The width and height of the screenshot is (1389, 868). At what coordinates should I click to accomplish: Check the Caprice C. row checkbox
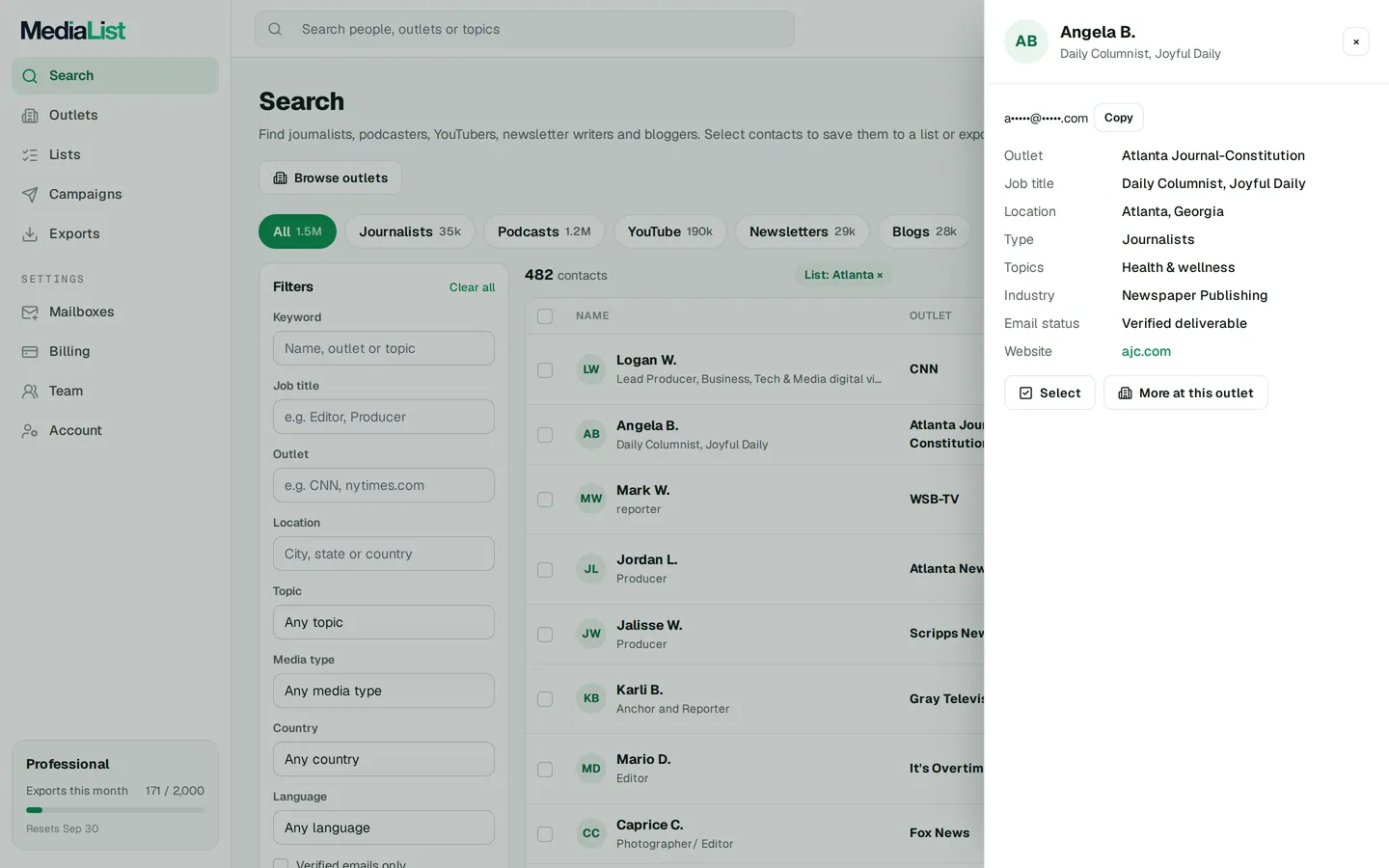pos(545,834)
